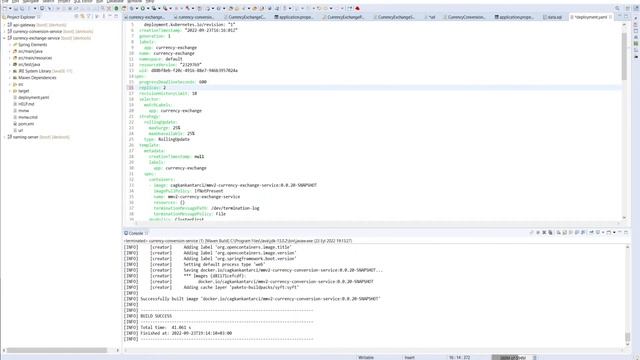Select the Project Explorer view tab
The height and width of the screenshot is (360, 640).
[21, 17]
